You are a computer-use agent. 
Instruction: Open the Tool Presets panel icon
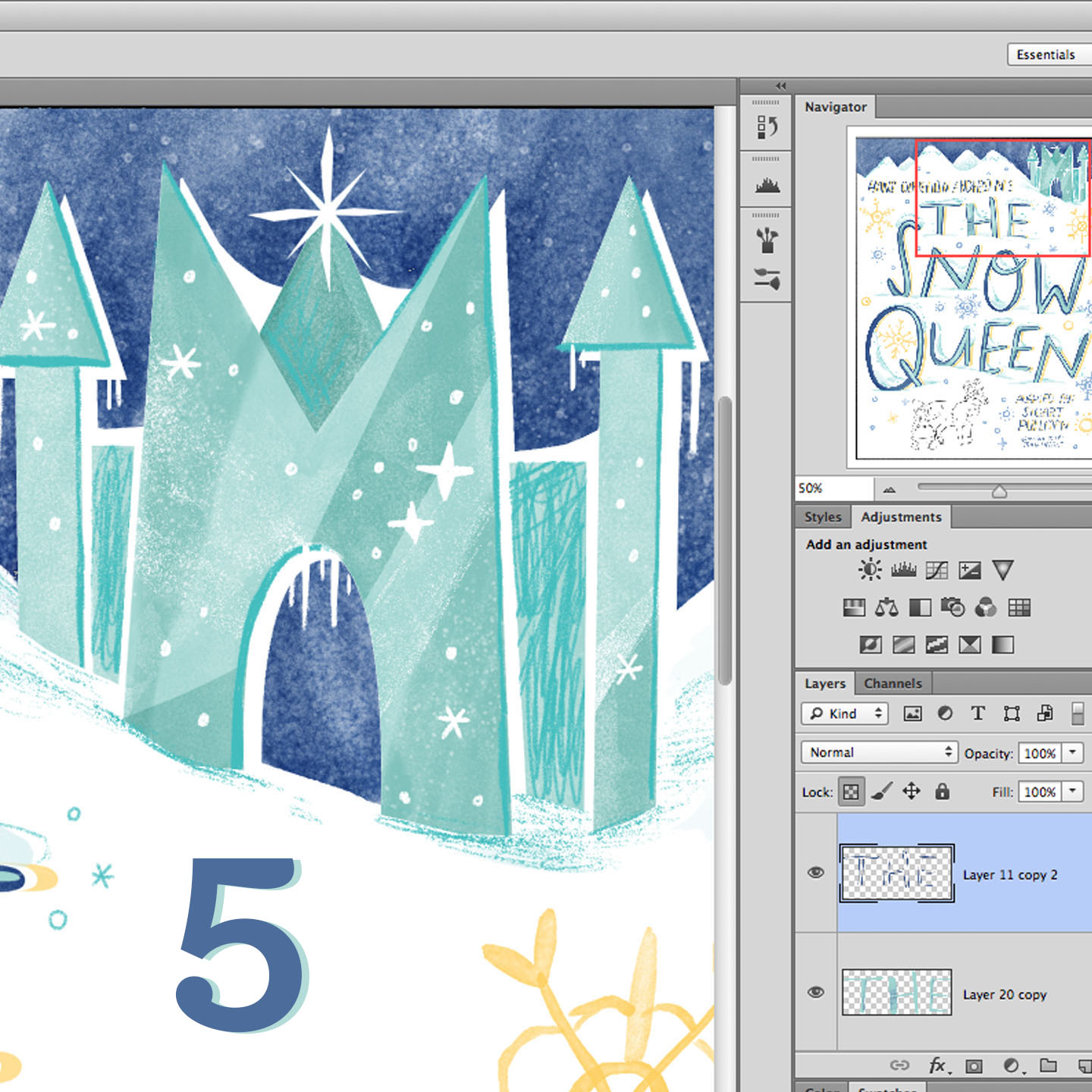[x=767, y=279]
